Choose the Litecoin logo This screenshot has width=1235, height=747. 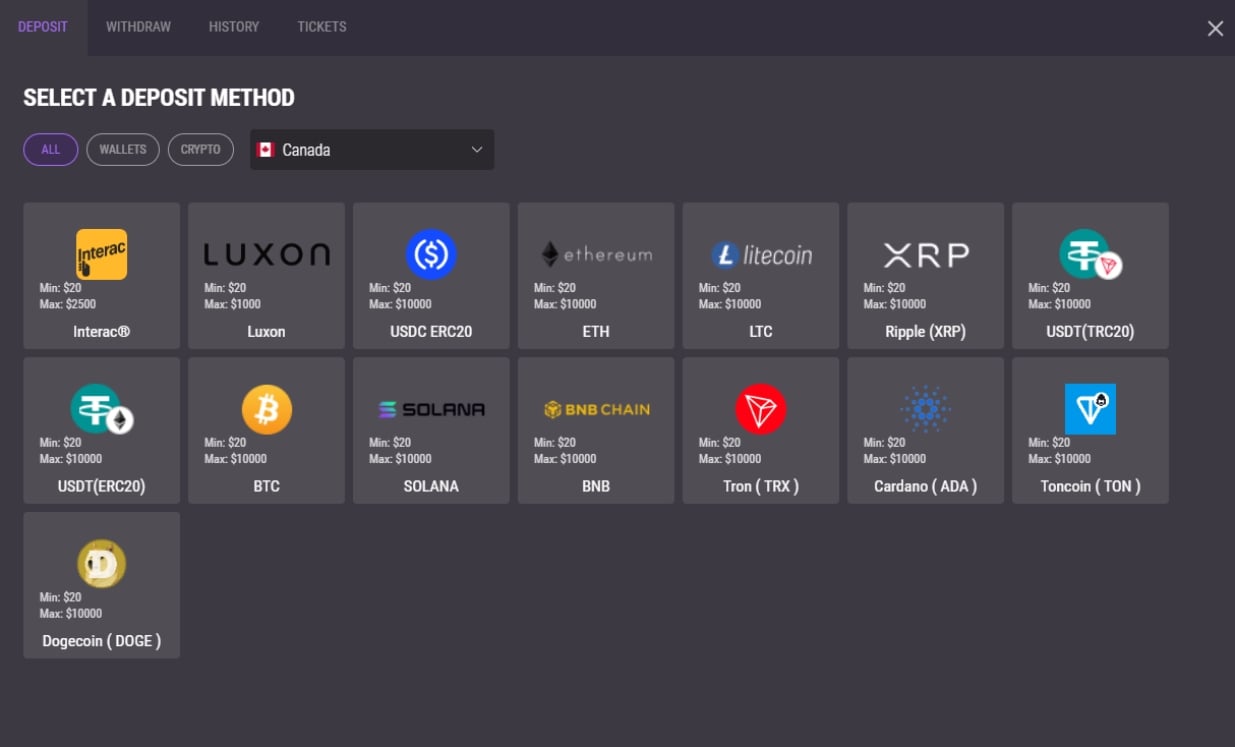click(x=761, y=255)
